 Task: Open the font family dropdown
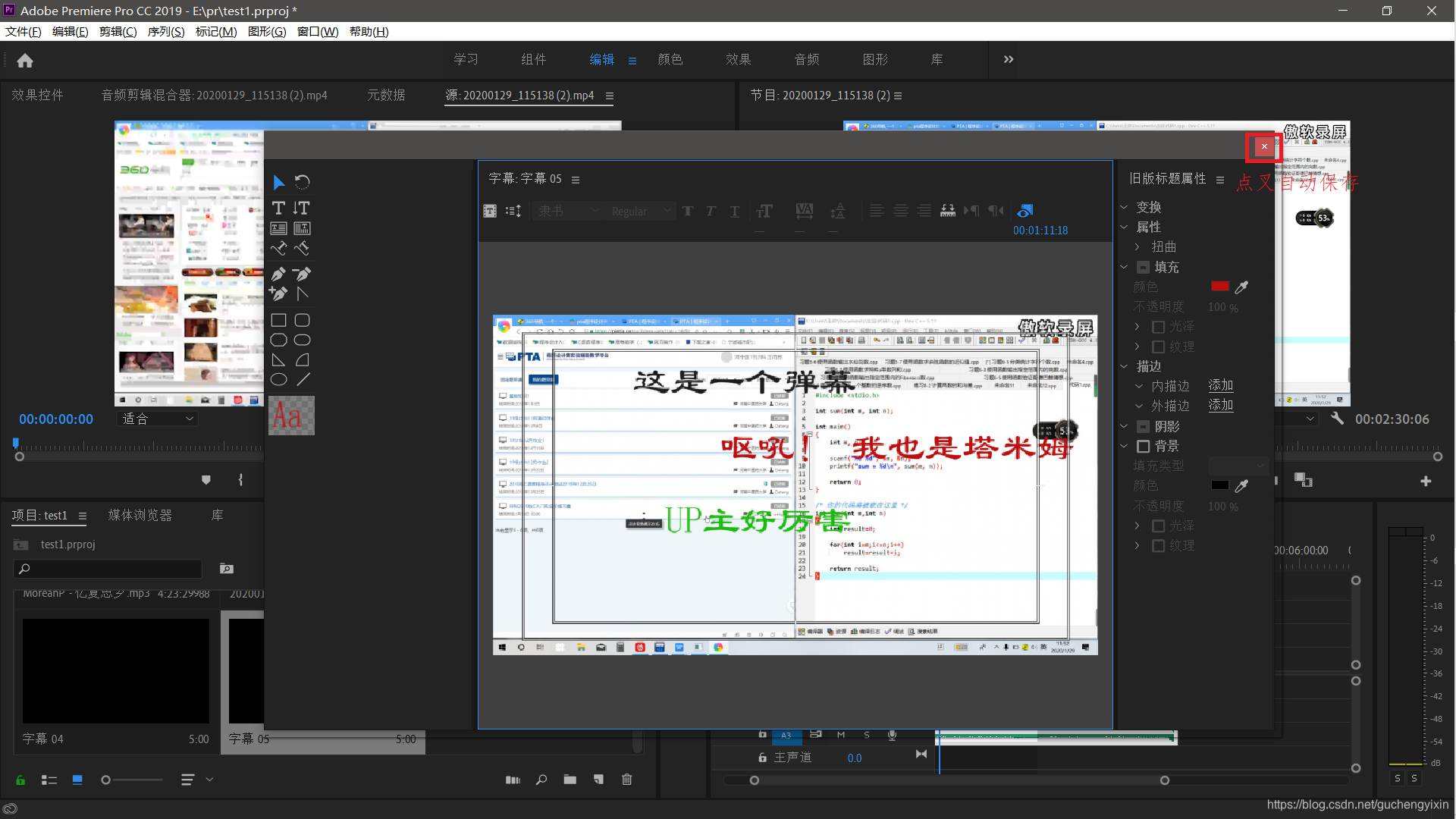(566, 211)
